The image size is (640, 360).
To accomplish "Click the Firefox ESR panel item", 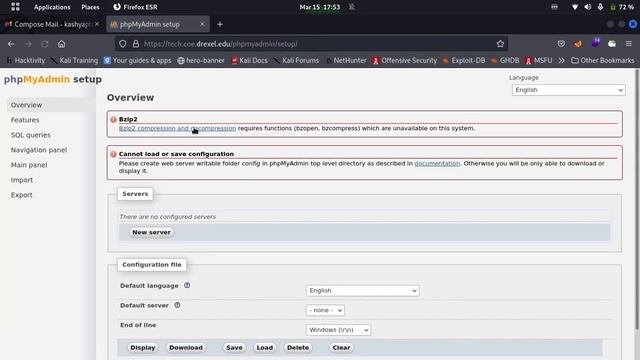I will point(135,7).
